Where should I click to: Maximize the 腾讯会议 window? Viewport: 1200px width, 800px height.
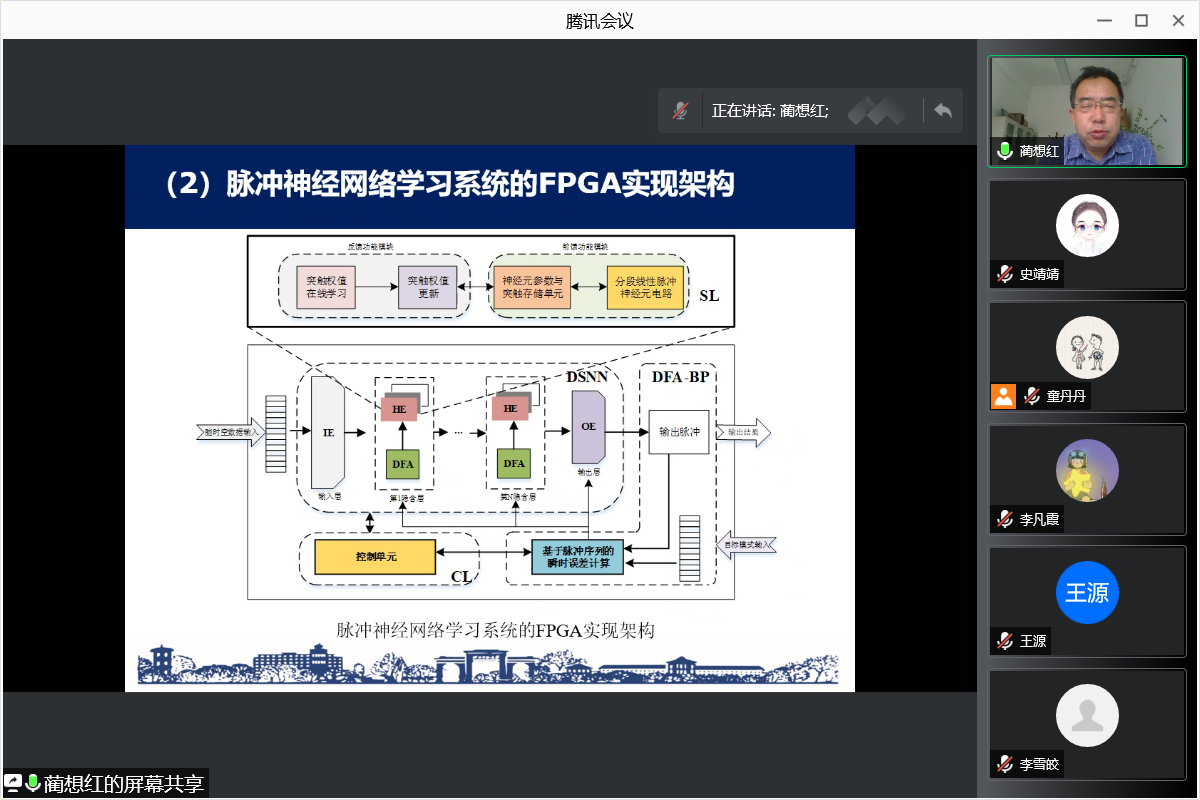click(x=1141, y=20)
